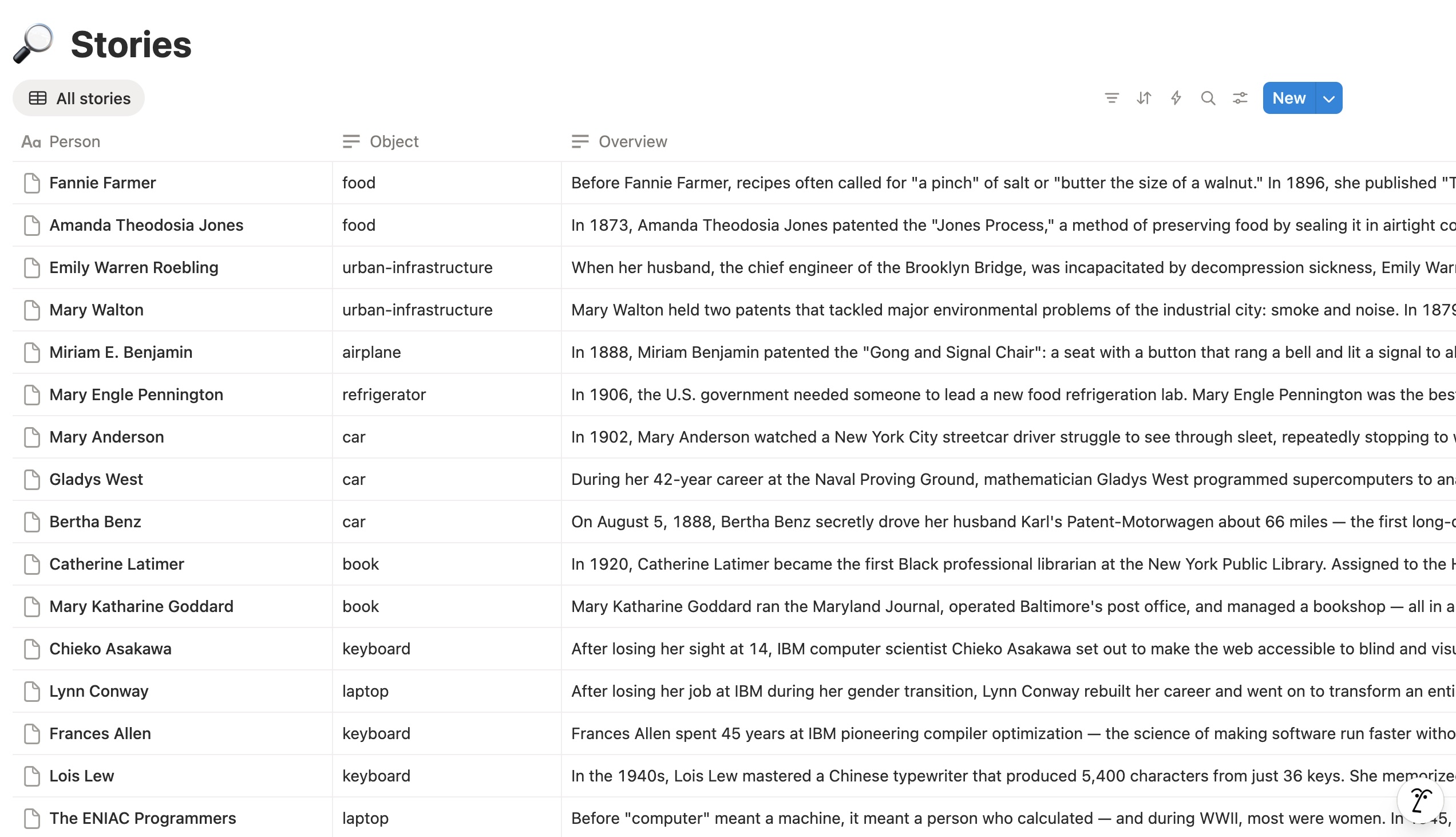Click the Miriam E. Benjamin name
This screenshot has height=837, width=1456.
[121, 353]
